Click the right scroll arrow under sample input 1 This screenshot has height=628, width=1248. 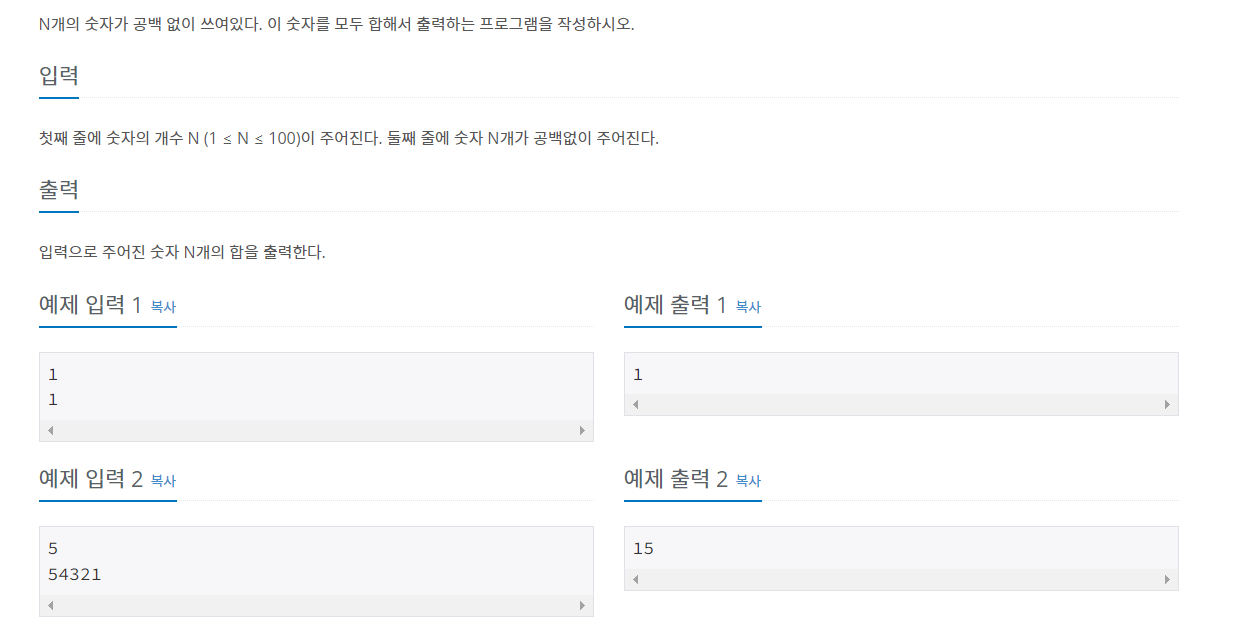point(584,430)
